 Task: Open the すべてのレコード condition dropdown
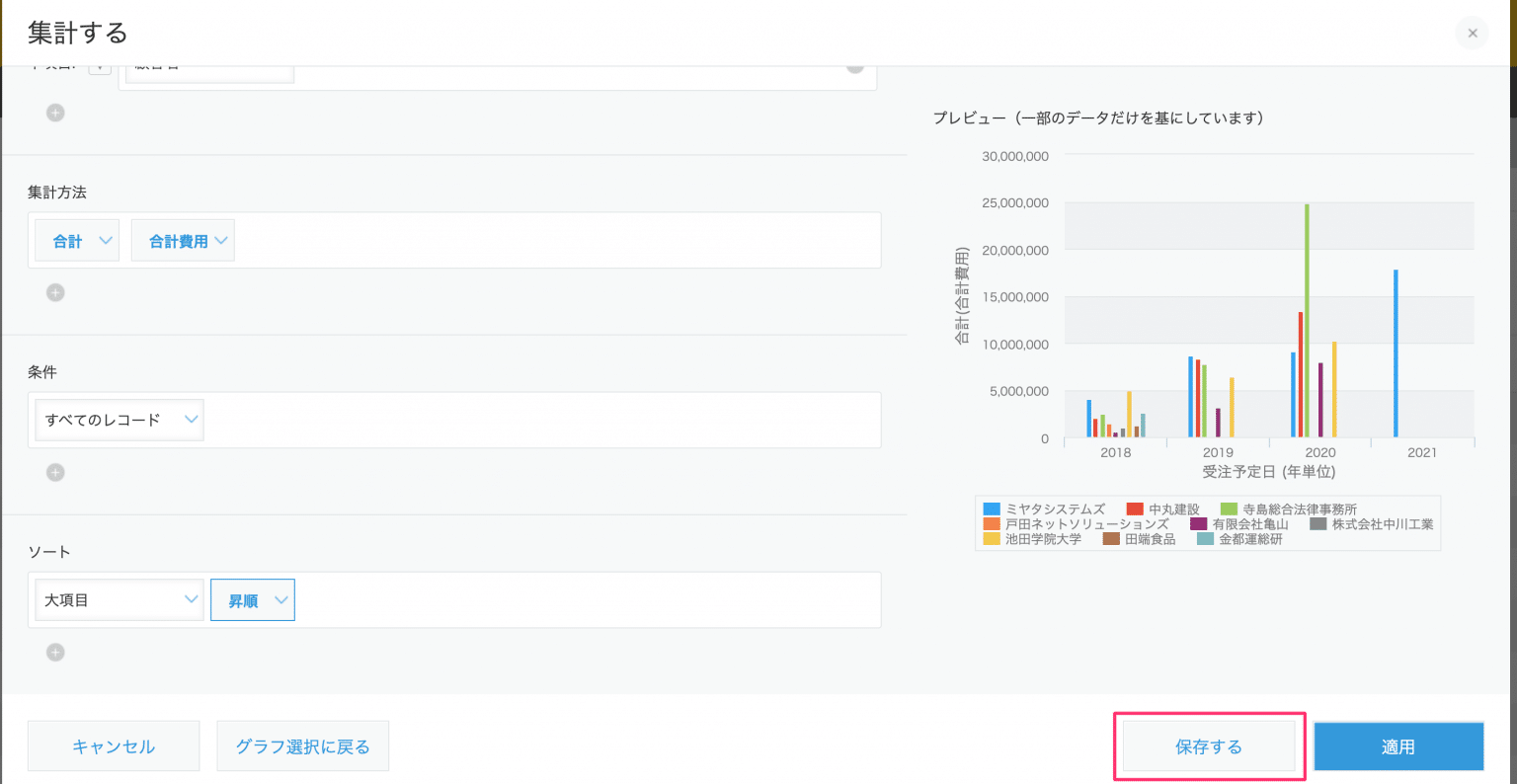point(119,420)
